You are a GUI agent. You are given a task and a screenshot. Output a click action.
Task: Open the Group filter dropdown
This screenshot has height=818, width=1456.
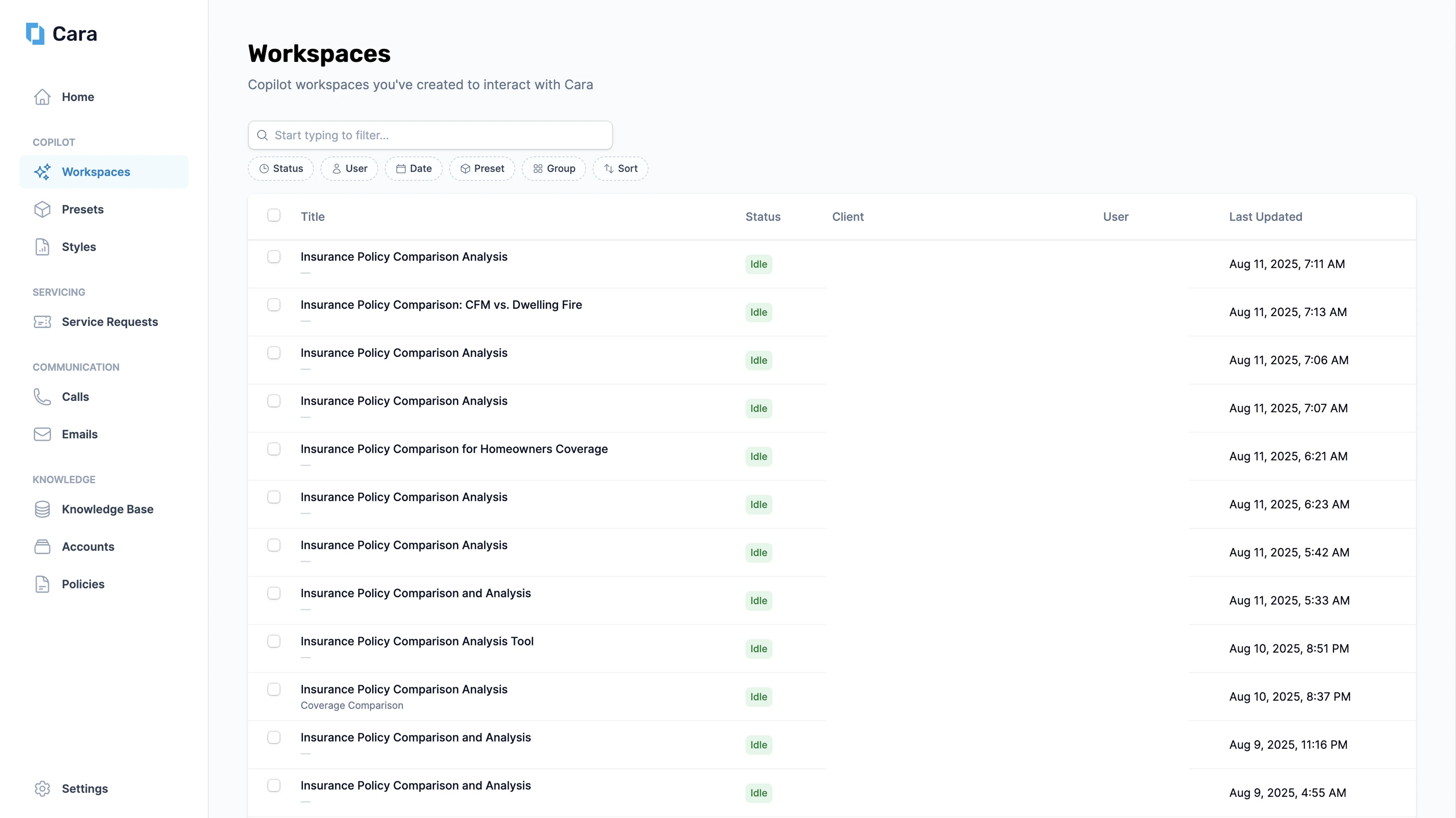(x=554, y=168)
